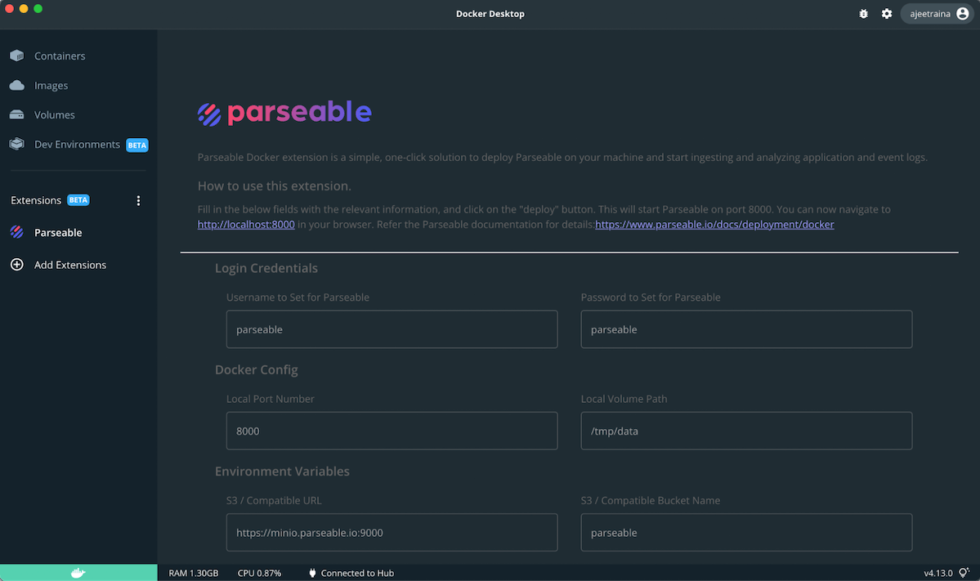Click the Local Port Number field
Image resolution: width=980 pixels, height=581 pixels.
pyautogui.click(x=391, y=431)
